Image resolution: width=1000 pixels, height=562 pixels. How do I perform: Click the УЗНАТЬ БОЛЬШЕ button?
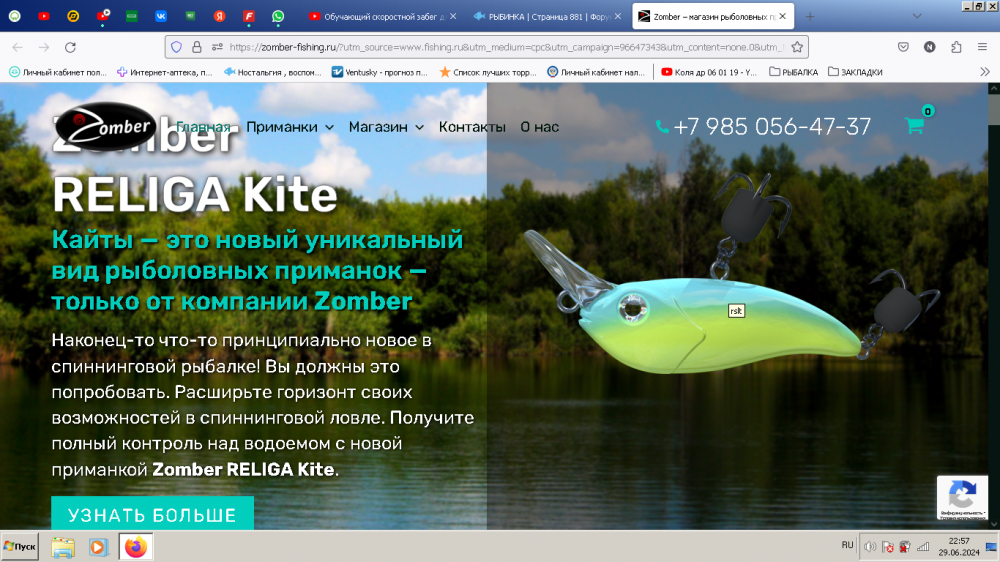pyautogui.click(x=152, y=515)
